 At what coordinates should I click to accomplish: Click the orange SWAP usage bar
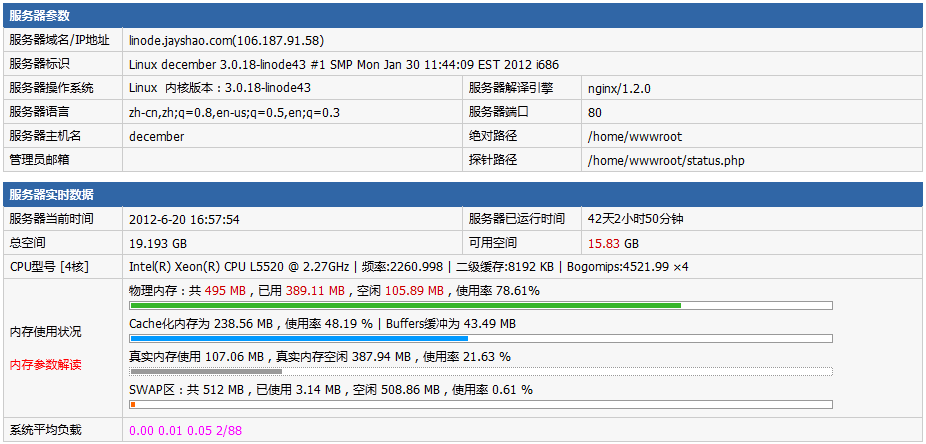click(133, 404)
